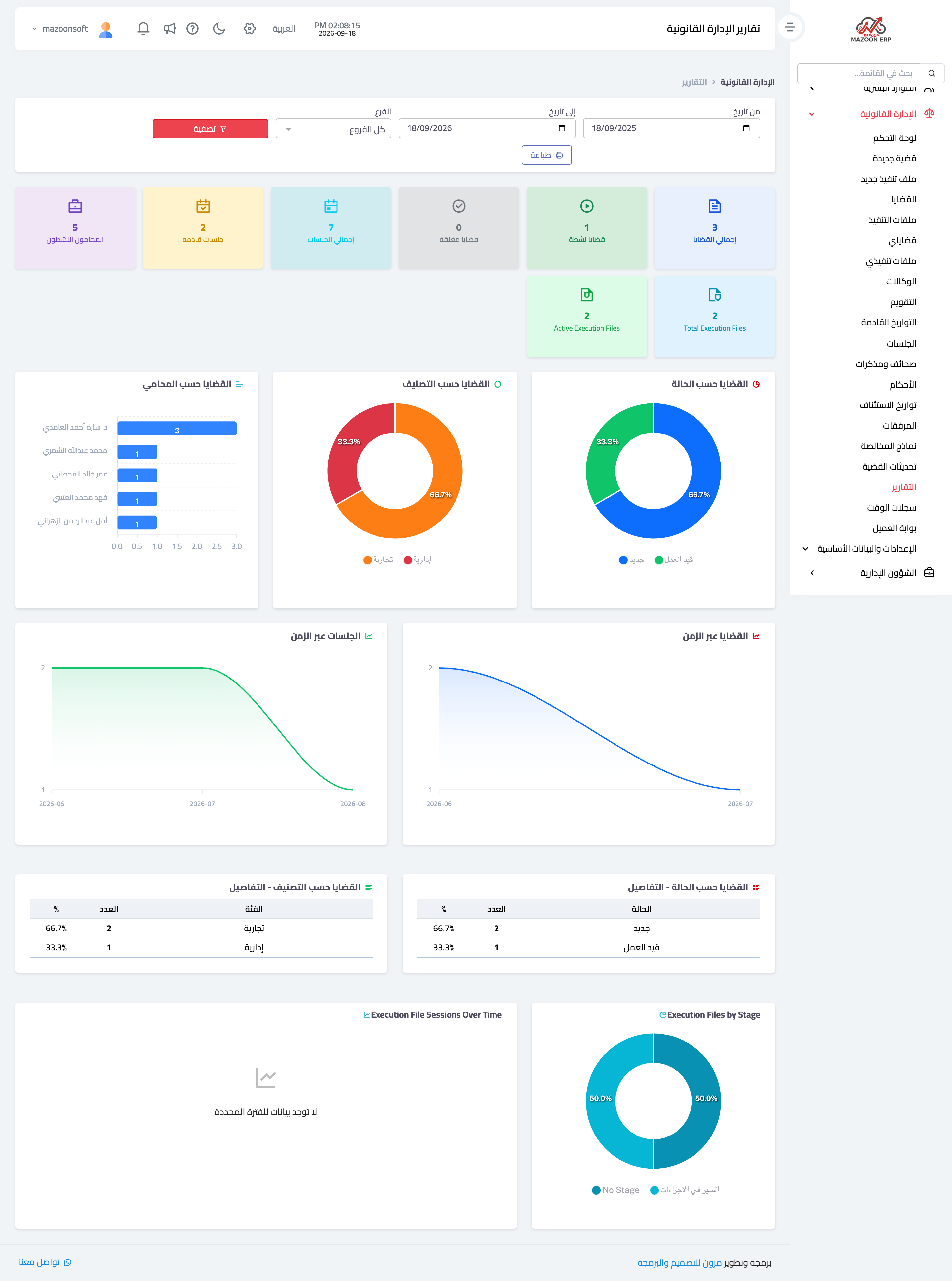This screenshot has width=952, height=1281.
Task: Click the bar for د. سارة أحمد الغامدي
Action: 177,428
